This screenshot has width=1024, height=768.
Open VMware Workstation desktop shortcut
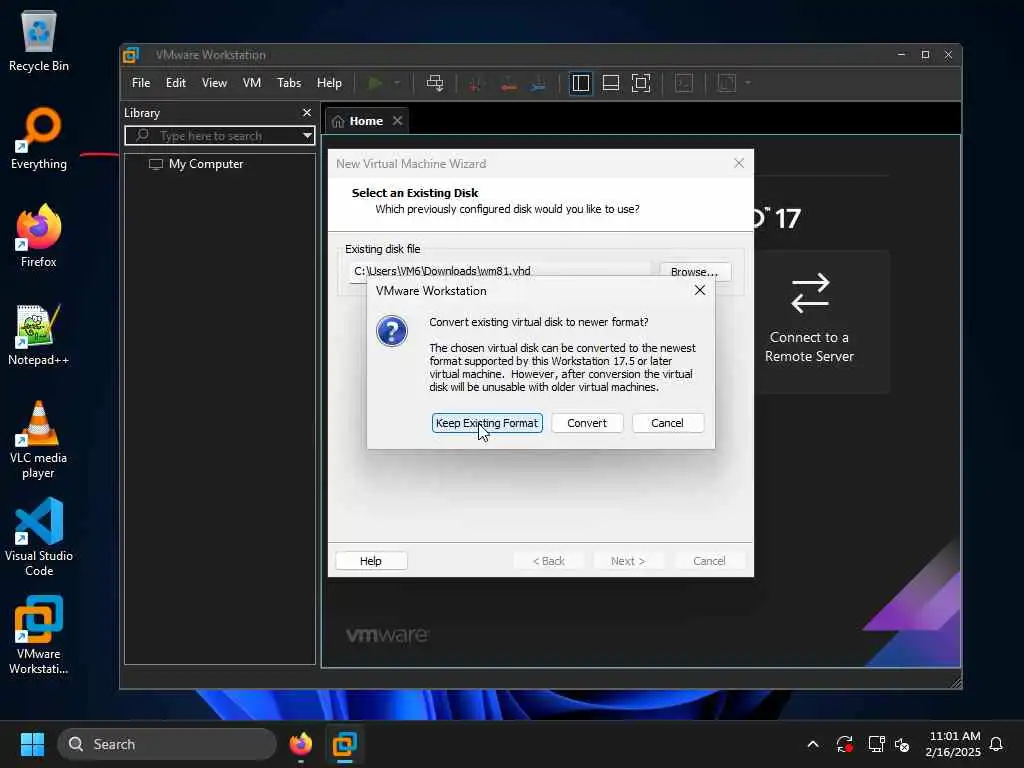coord(39,635)
